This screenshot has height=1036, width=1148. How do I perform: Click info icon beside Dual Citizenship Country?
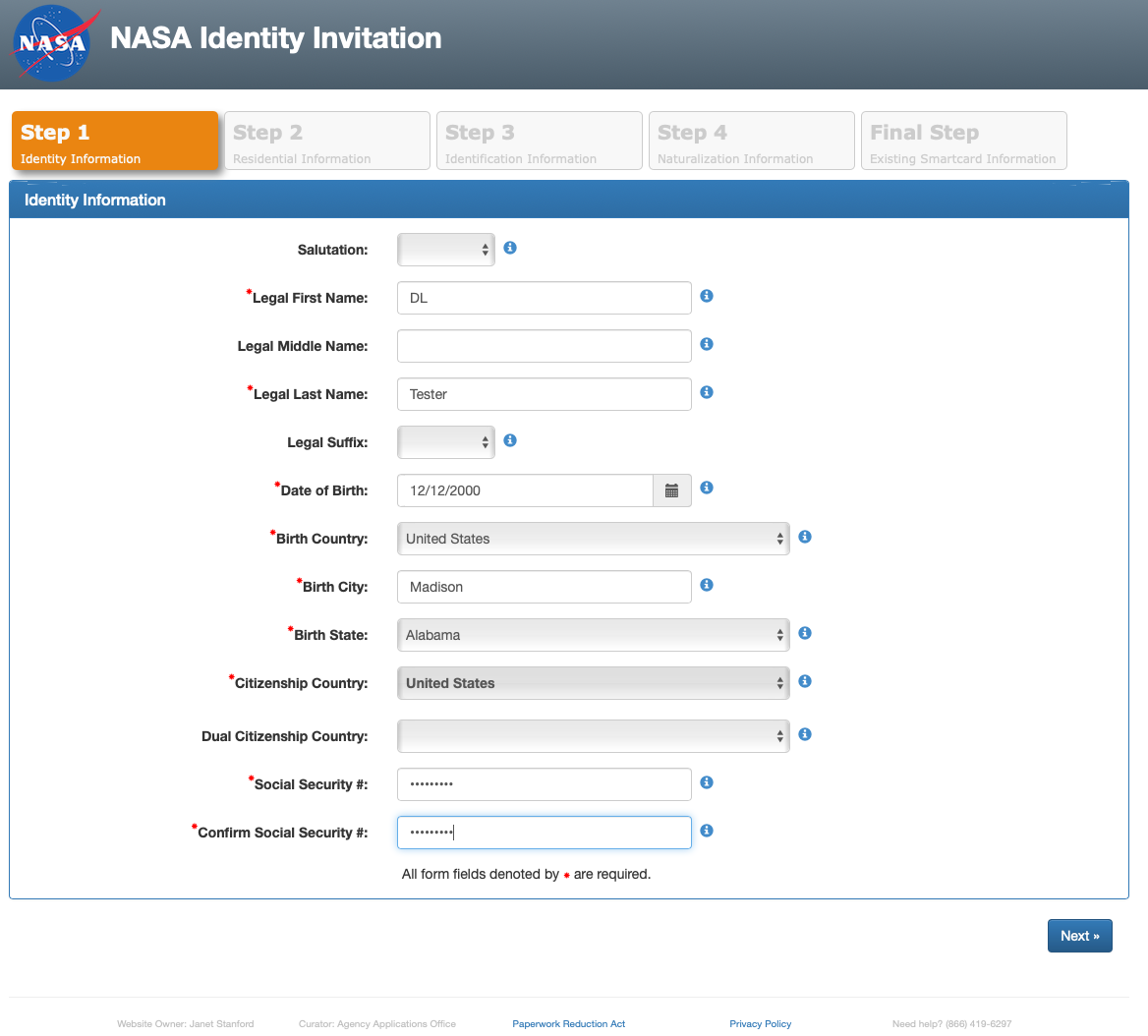(x=805, y=735)
